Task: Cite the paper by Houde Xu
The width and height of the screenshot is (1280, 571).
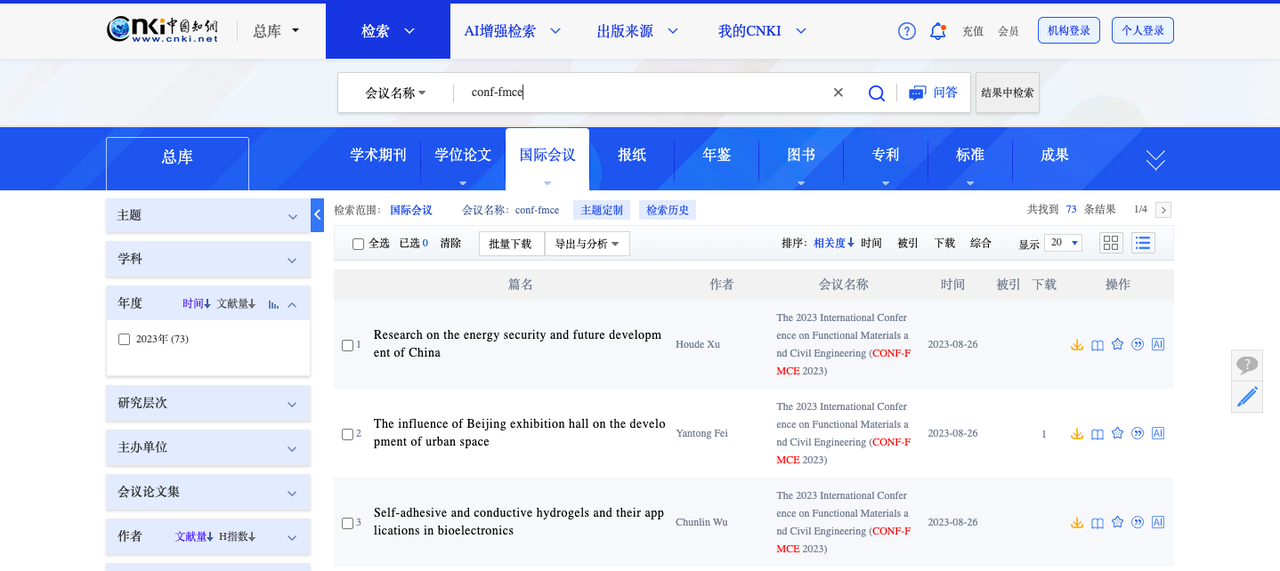Action: [1137, 345]
